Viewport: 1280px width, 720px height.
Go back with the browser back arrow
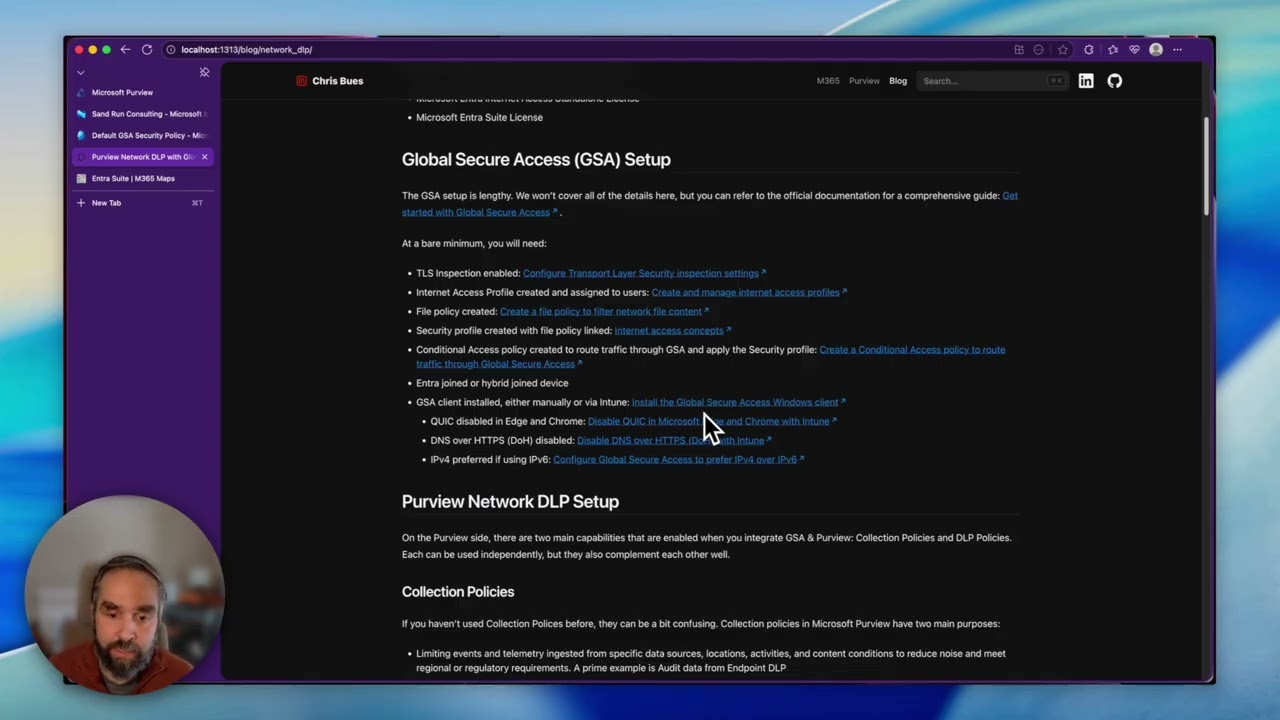click(125, 49)
